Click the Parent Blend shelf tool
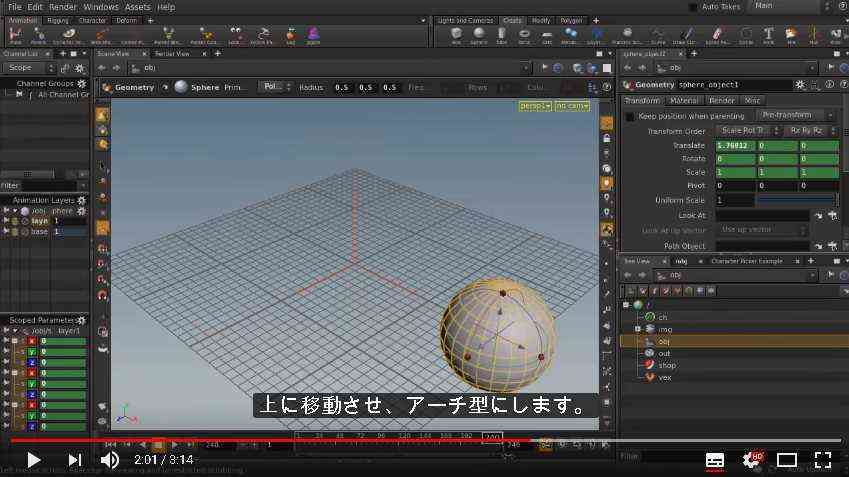 pyautogui.click(x=168, y=35)
